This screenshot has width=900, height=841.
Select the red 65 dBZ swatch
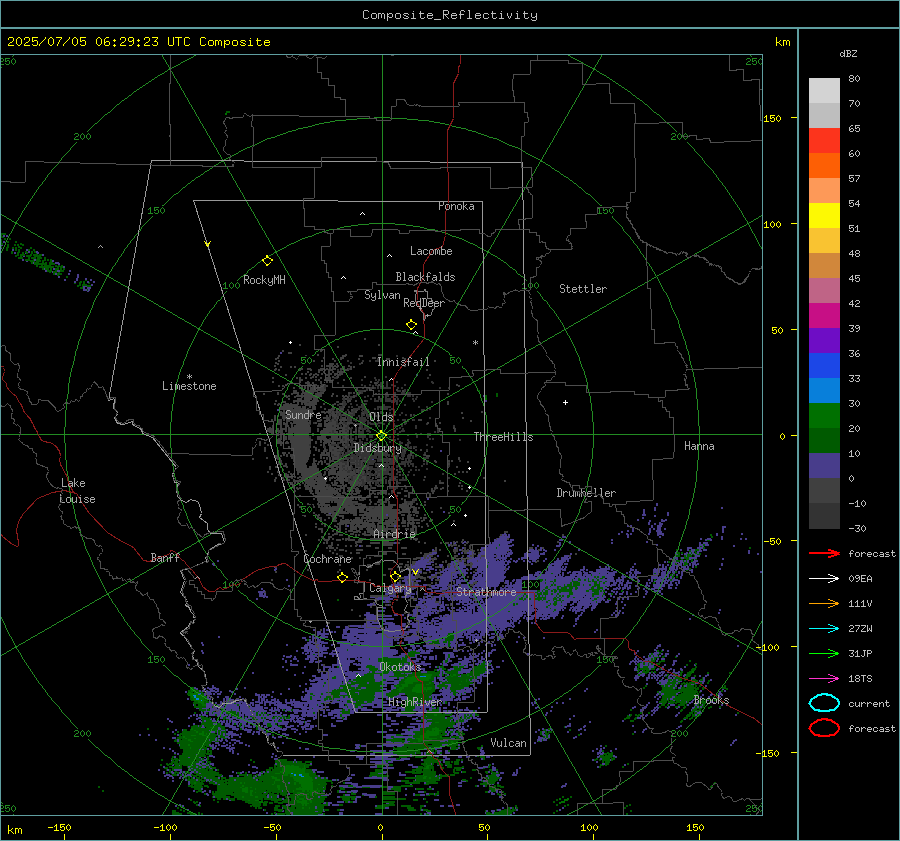point(824,141)
